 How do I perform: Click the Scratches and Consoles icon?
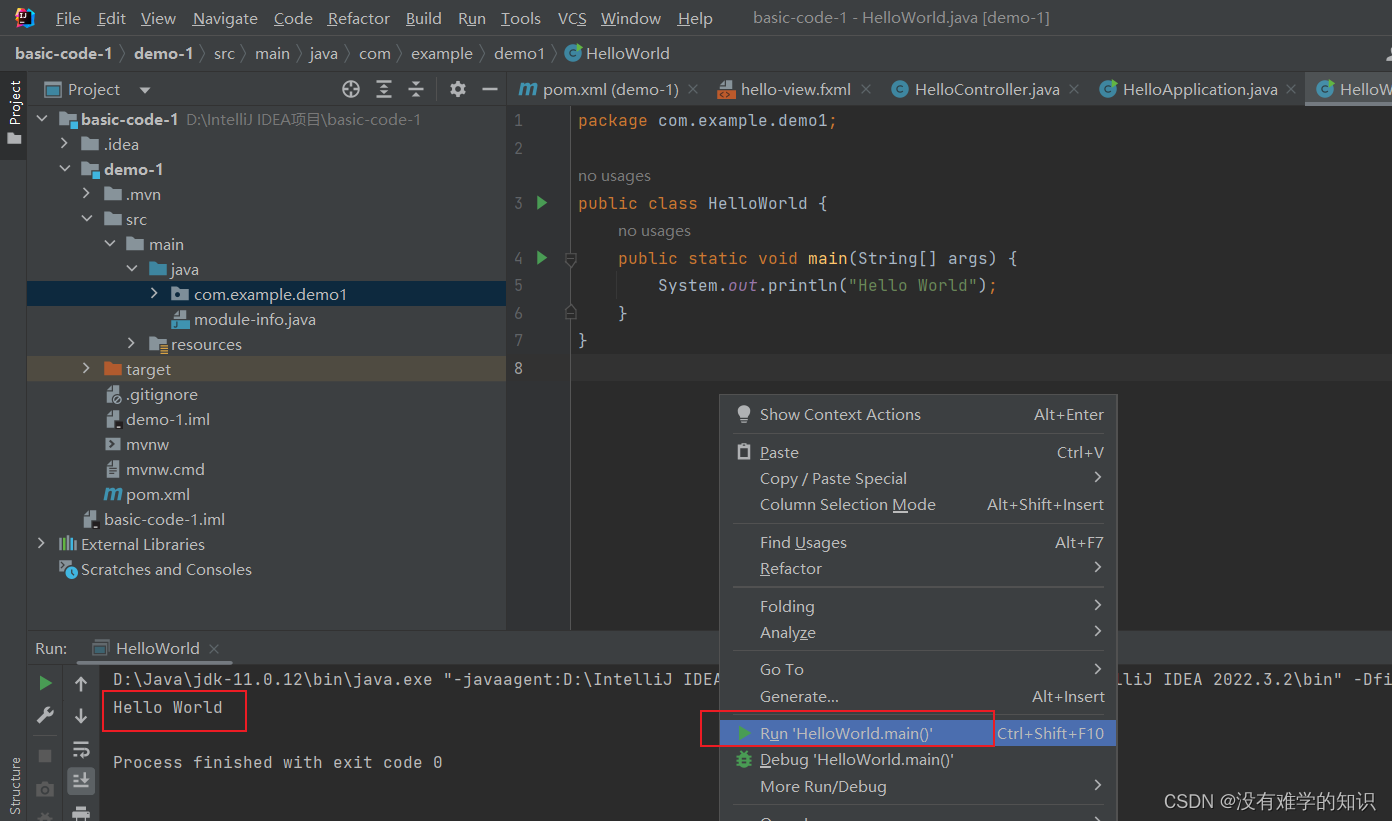click(67, 569)
